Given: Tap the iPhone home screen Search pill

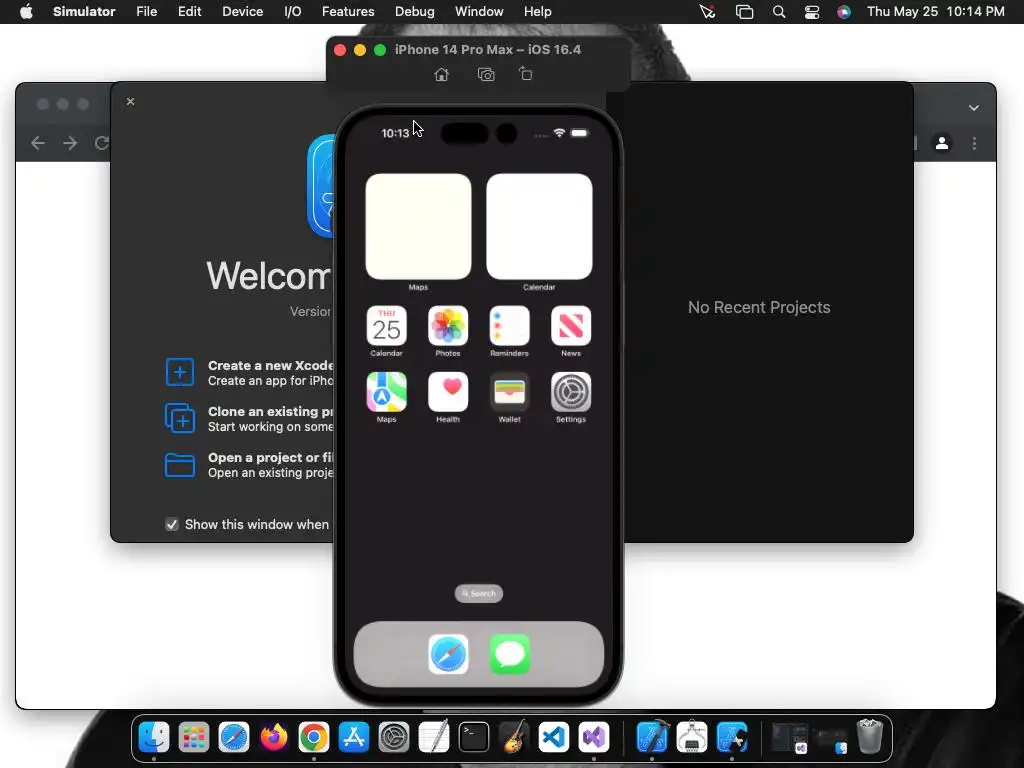Looking at the screenshot, I should [x=479, y=593].
